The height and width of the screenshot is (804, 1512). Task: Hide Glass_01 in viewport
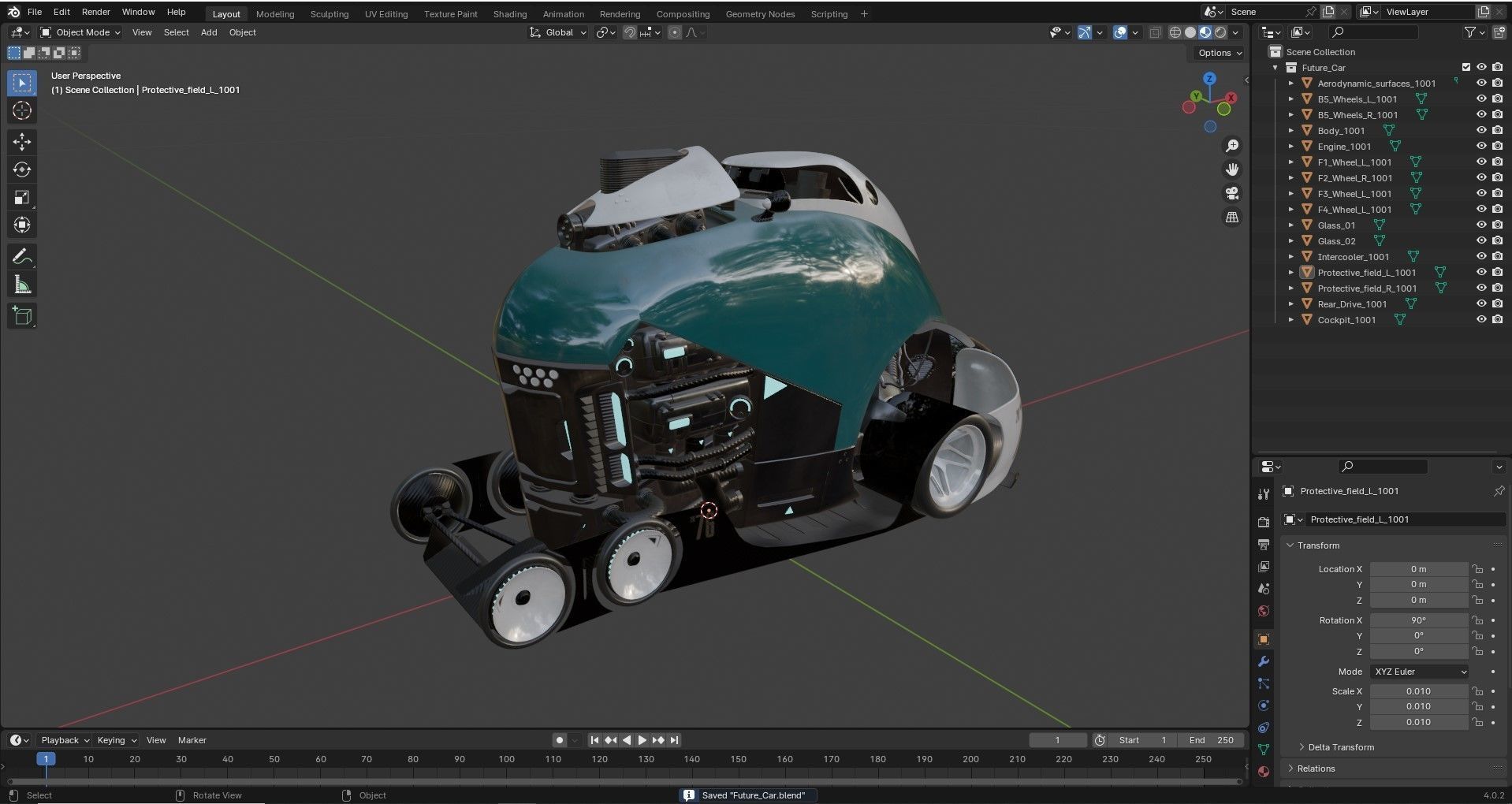(x=1481, y=225)
